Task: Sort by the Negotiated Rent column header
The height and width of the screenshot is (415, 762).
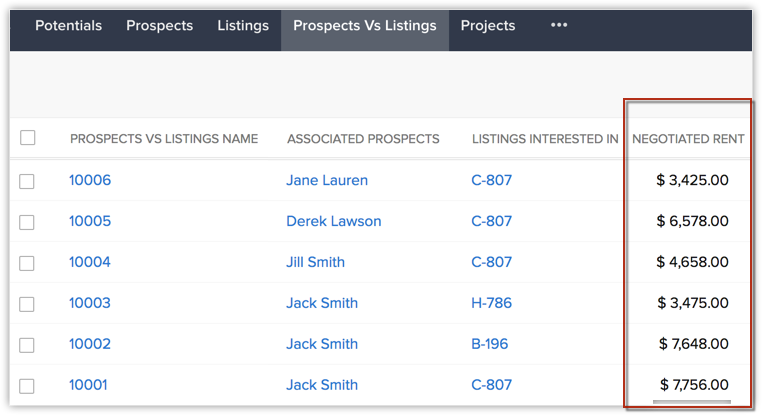Action: [688, 139]
